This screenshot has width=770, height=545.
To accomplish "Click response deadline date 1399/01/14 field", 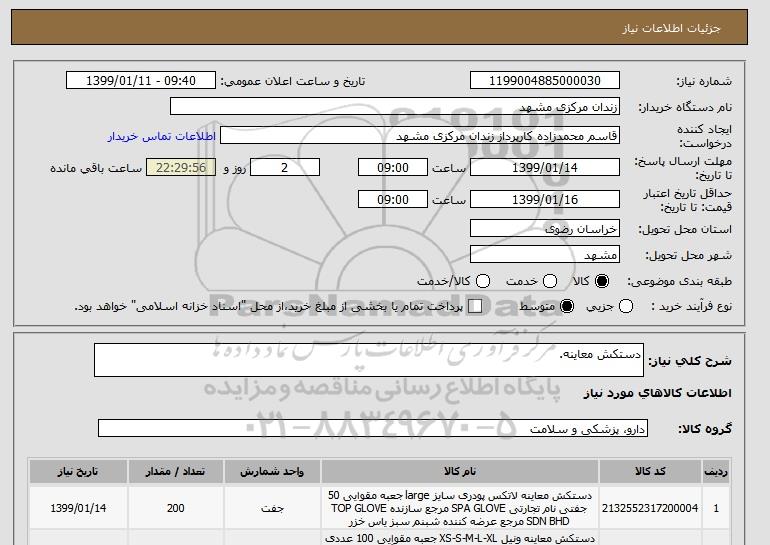I will tap(545, 167).
